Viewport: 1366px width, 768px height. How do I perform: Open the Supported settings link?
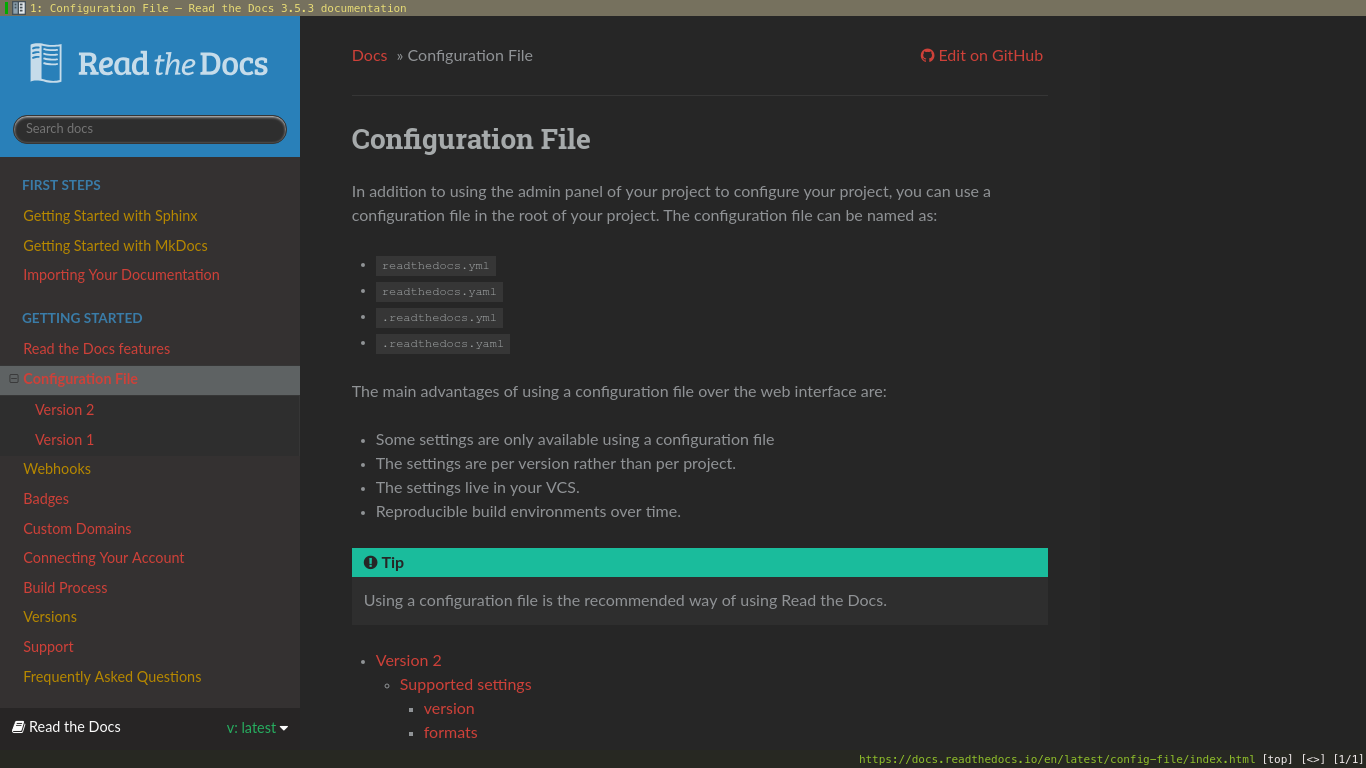click(x=465, y=685)
